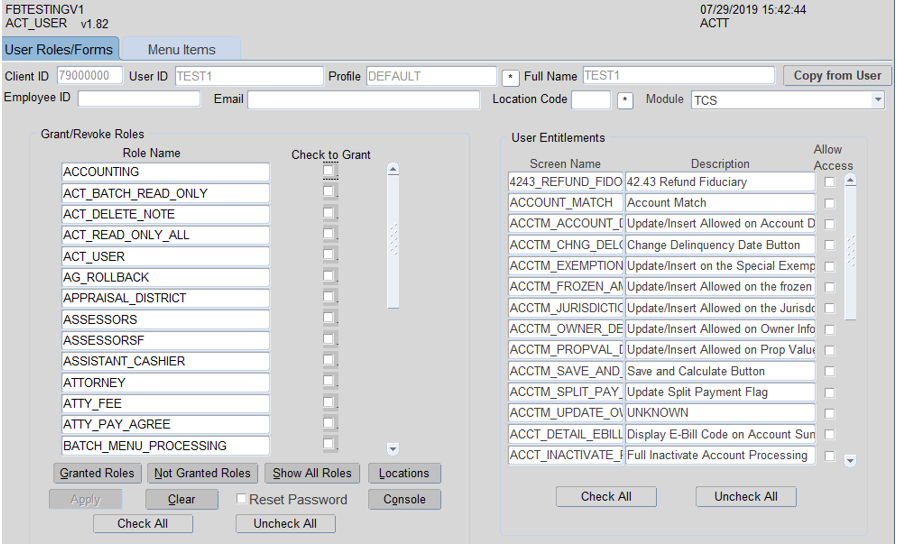Enable the Reset Password checkbox
Screen dimensions: 900x544
(241, 499)
